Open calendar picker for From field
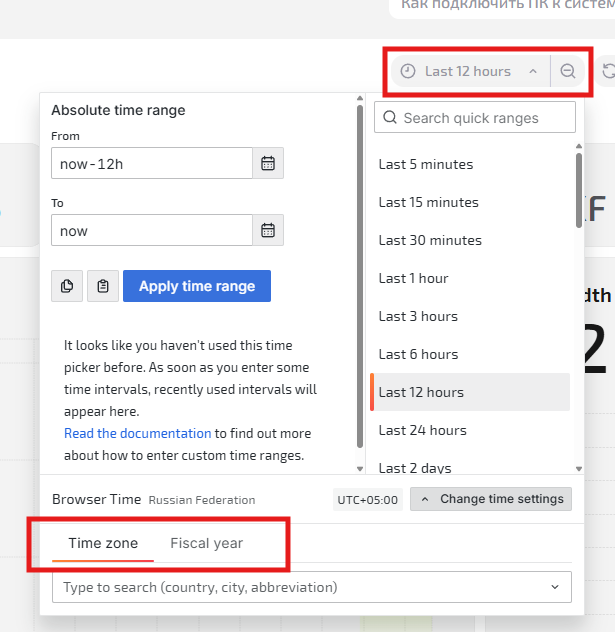Viewport: 615px width, 632px height. 268,163
